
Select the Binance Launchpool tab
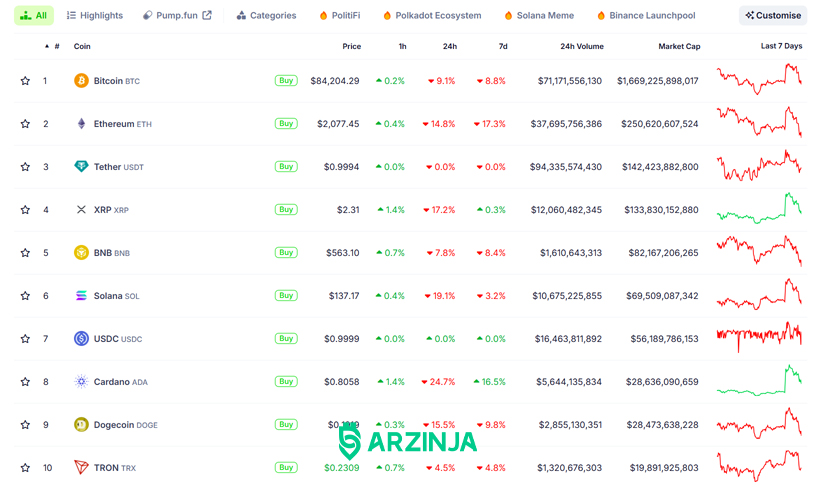pos(646,16)
